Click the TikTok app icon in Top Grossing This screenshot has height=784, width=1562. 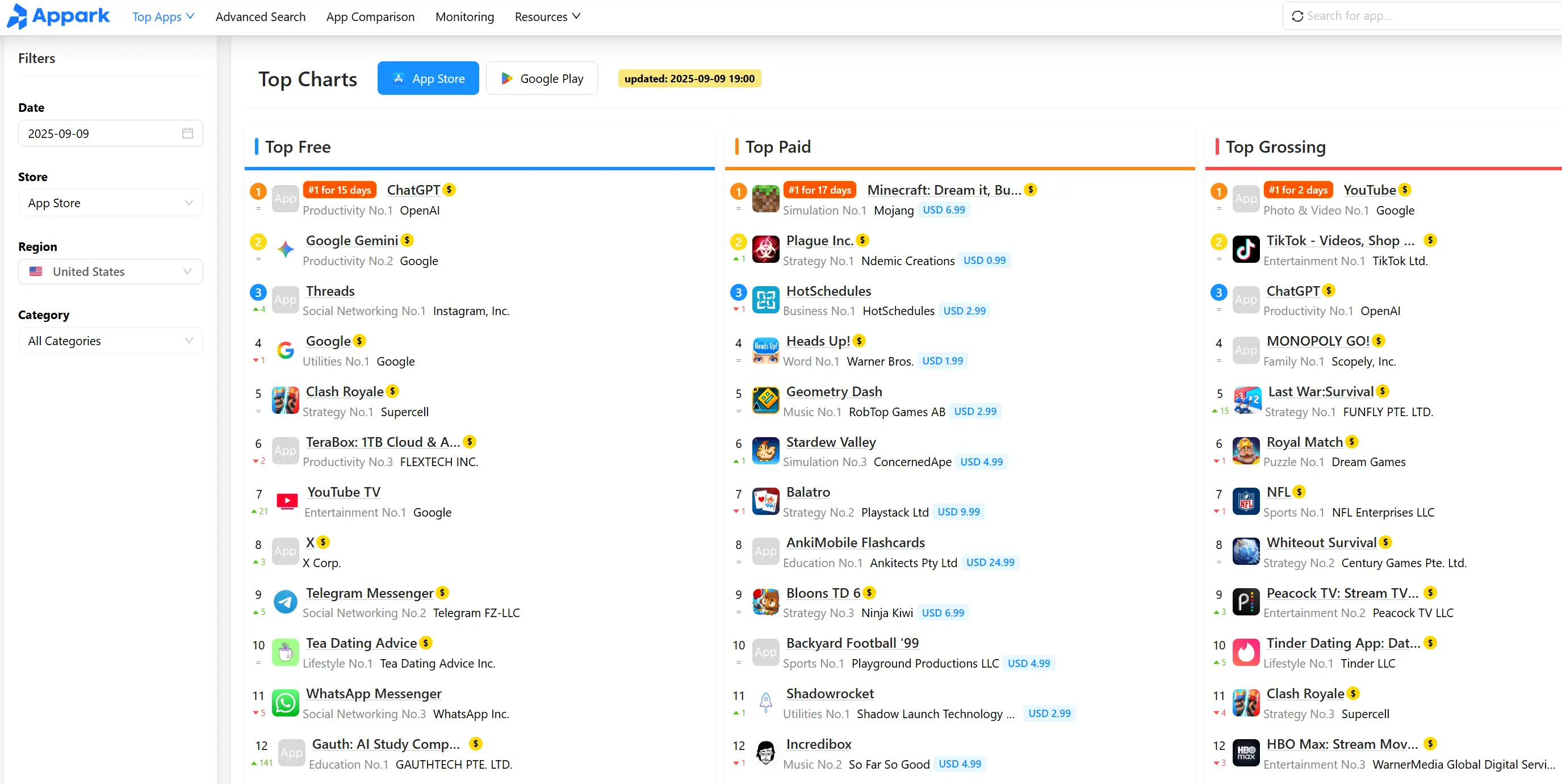pos(1246,249)
